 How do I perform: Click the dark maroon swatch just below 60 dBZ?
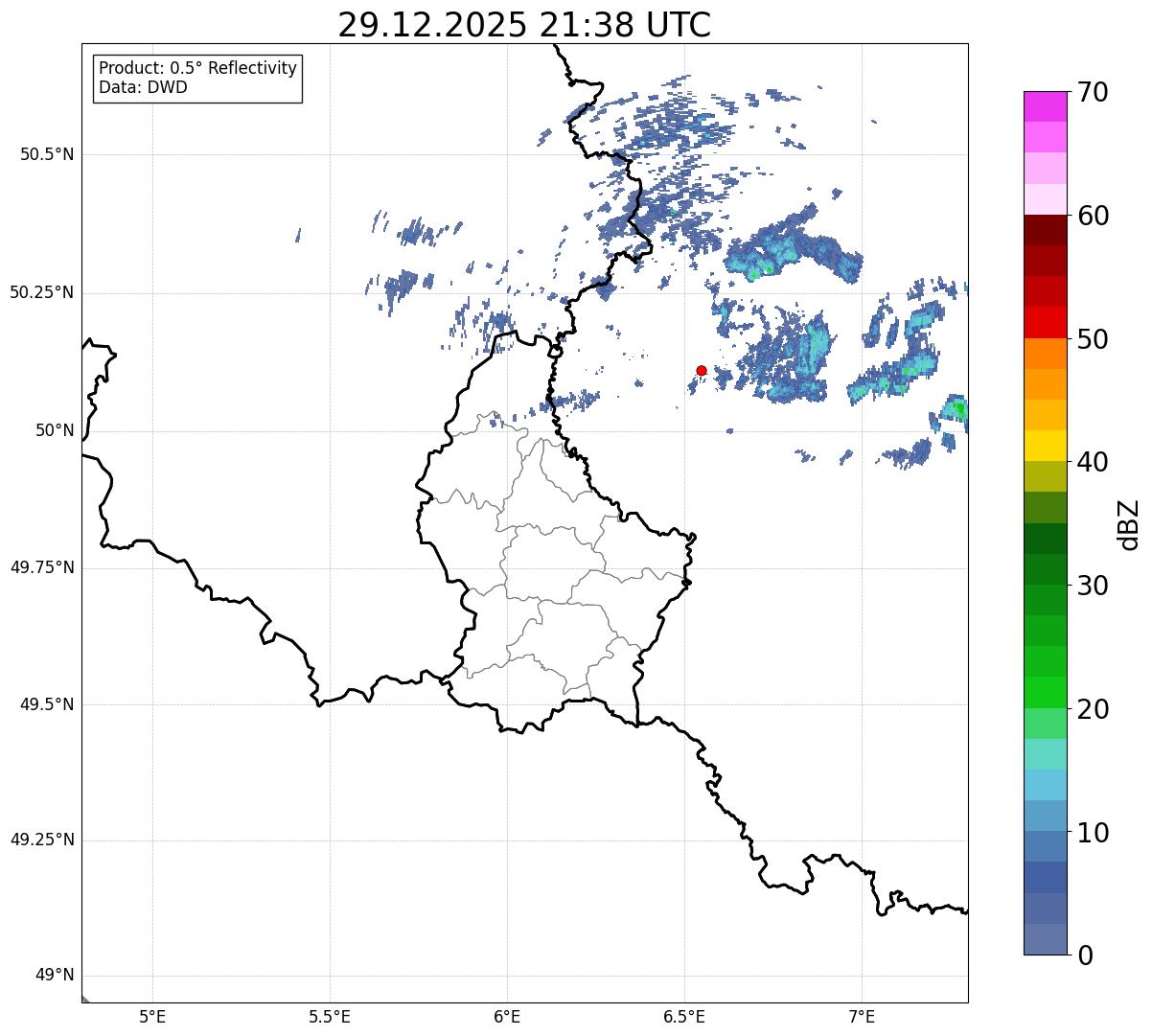(1046, 230)
